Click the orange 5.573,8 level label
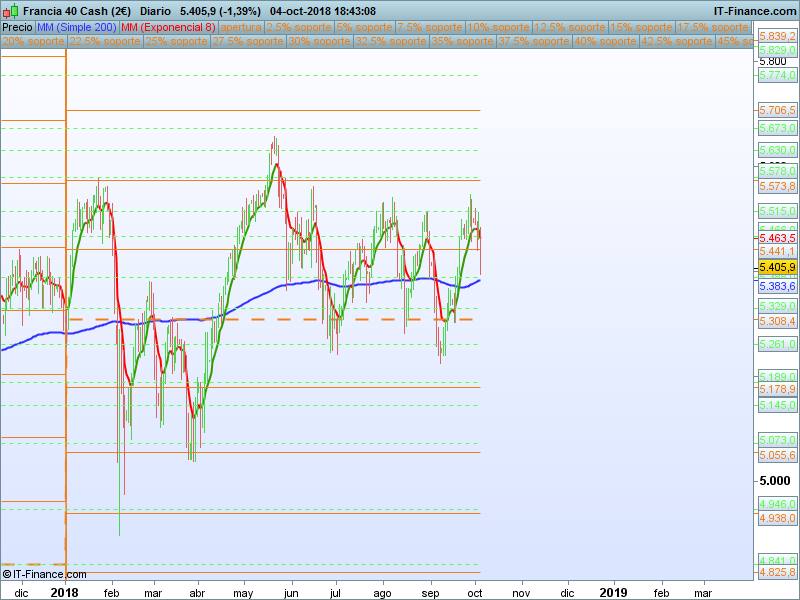Viewport: 800px width, 600px height. 777,186
